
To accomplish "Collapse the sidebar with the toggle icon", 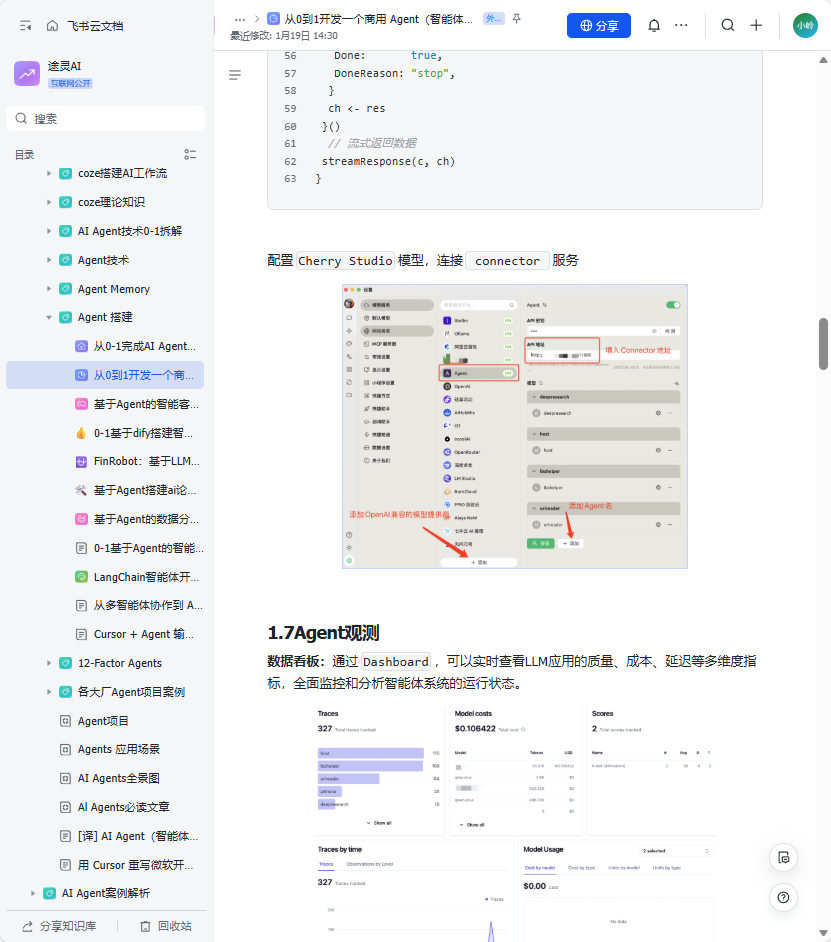I will pos(25,26).
